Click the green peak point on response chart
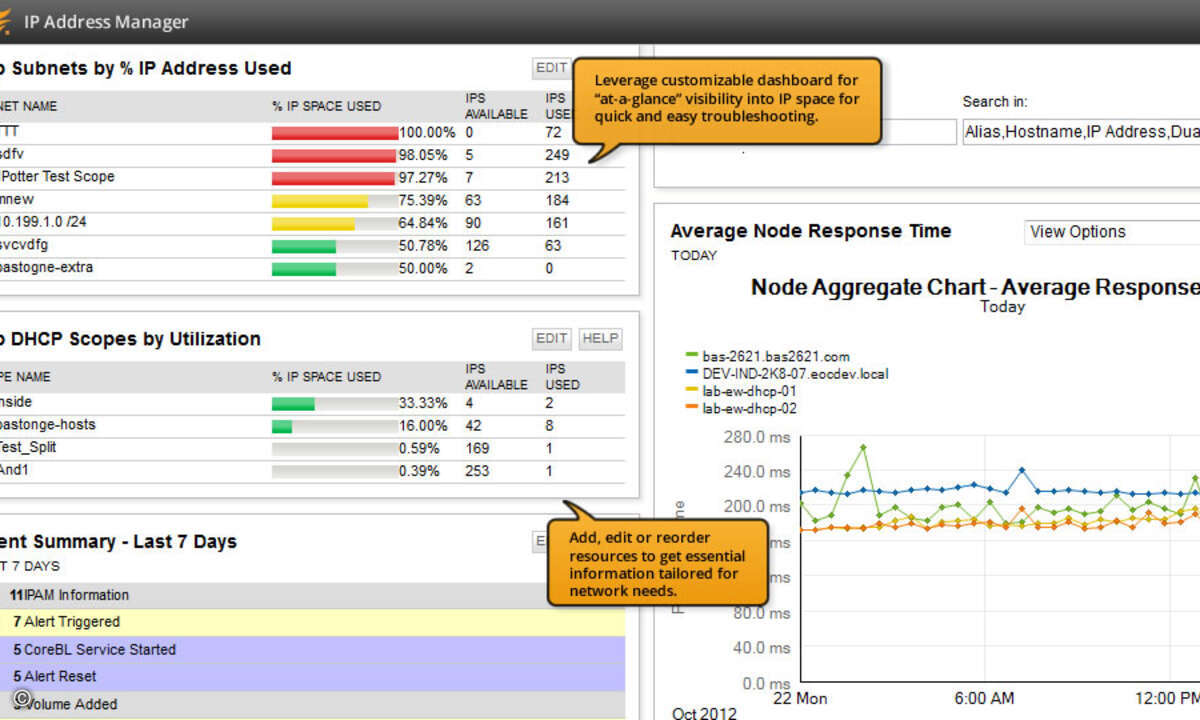Viewport: 1200px width, 720px height. click(863, 447)
